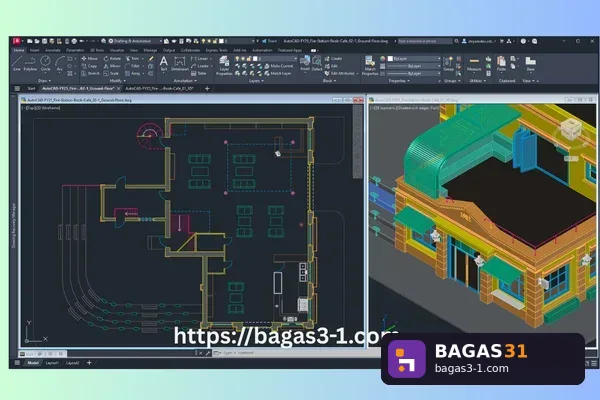Click the object color wheel swatch
Viewport: 600px width, 400px height.
pyautogui.click(x=383, y=59)
